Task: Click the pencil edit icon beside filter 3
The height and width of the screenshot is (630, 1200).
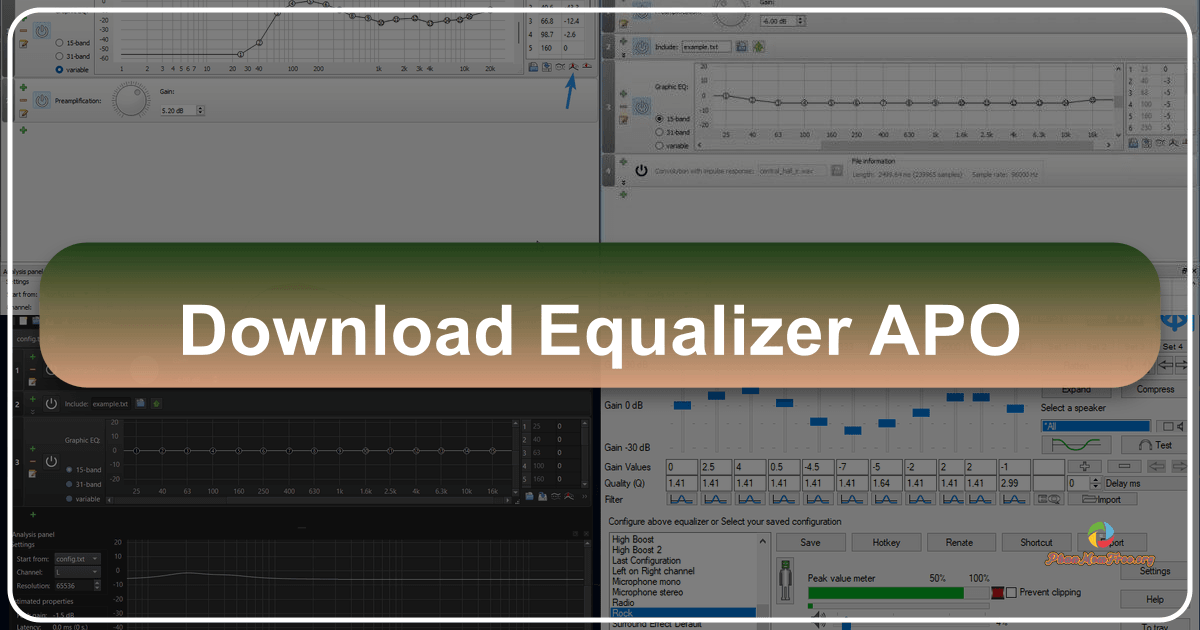Action: 622,119
